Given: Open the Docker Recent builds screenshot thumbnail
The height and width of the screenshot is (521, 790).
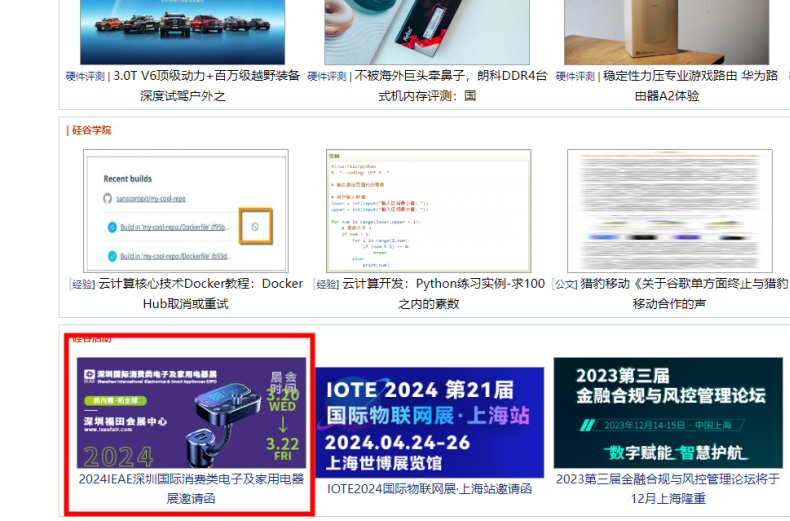Looking at the screenshot, I should pyautogui.click(x=186, y=210).
